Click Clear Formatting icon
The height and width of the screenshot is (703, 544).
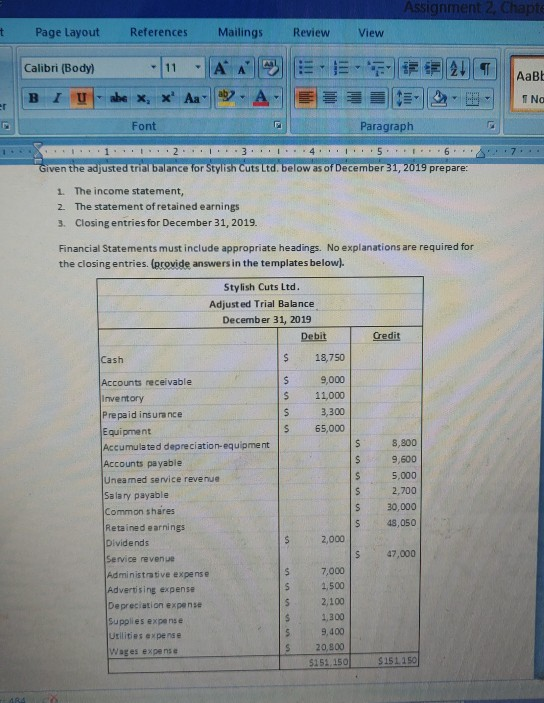[270, 67]
